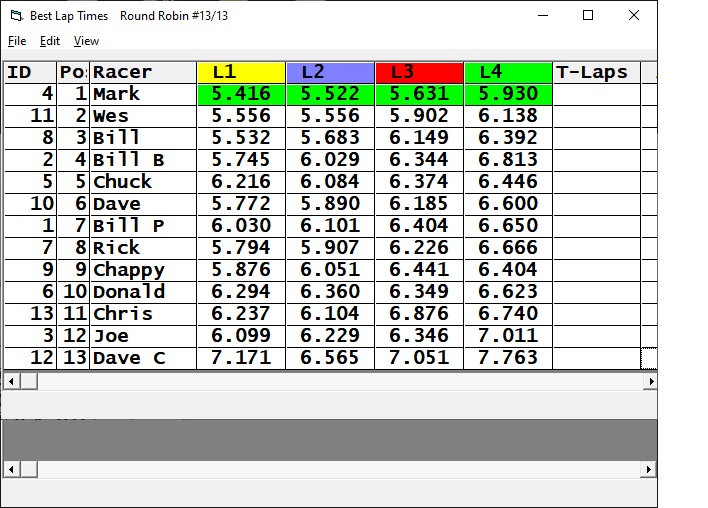Click bottom scrollbar left arrow
The height and width of the screenshot is (508, 708).
click(x=11, y=469)
